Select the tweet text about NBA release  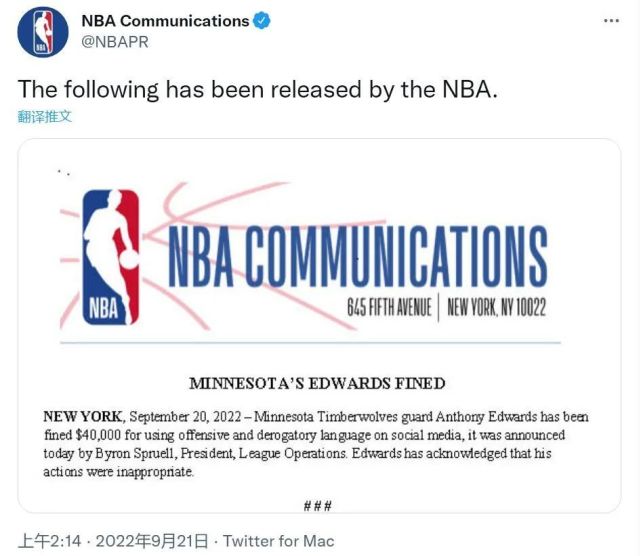pyautogui.click(x=257, y=89)
